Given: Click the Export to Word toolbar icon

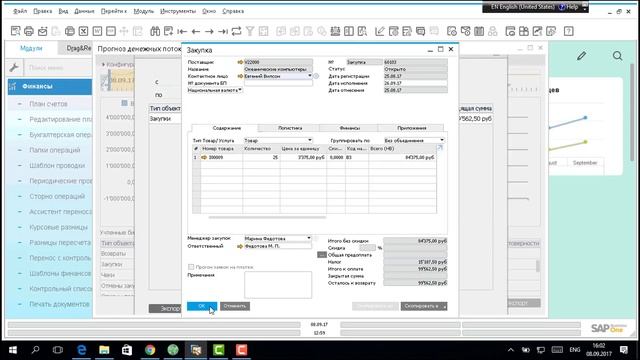Looking at the screenshot, I should pos(97,31).
